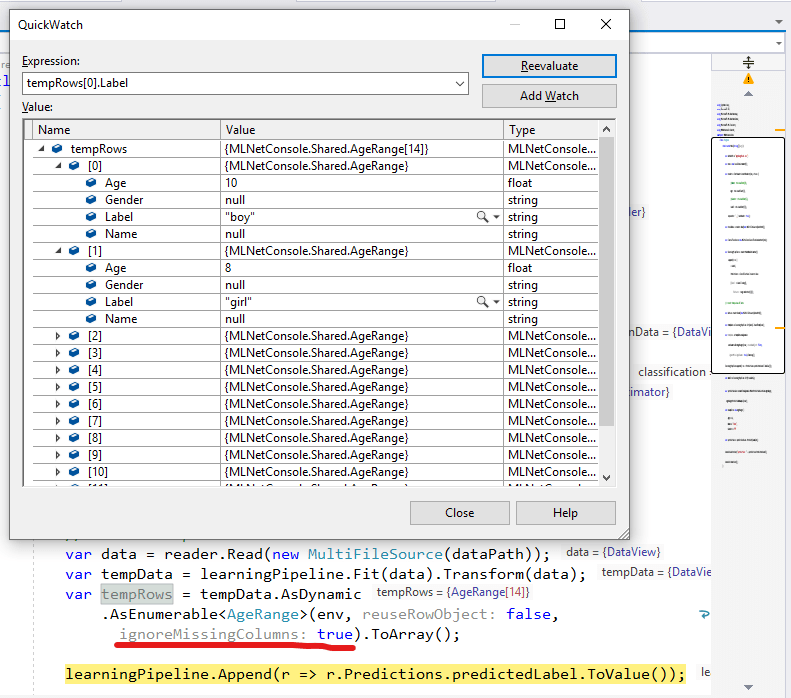Collapse the [0] array element

pyautogui.click(x=59, y=165)
